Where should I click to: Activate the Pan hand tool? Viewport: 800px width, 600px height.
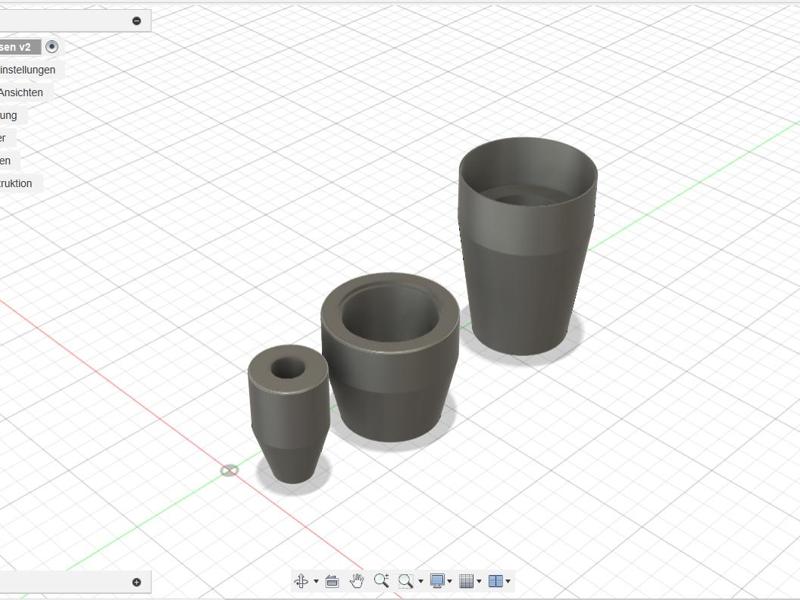(357, 580)
